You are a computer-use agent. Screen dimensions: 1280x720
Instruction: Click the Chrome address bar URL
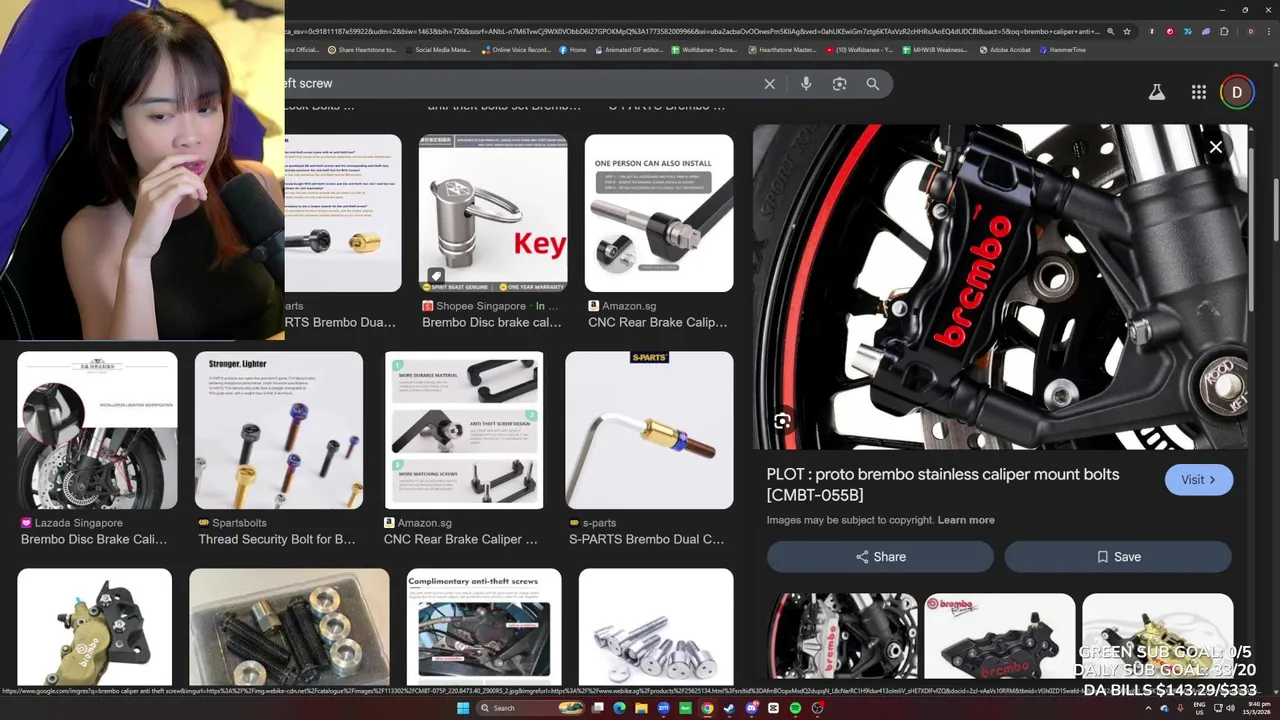[x=690, y=31]
